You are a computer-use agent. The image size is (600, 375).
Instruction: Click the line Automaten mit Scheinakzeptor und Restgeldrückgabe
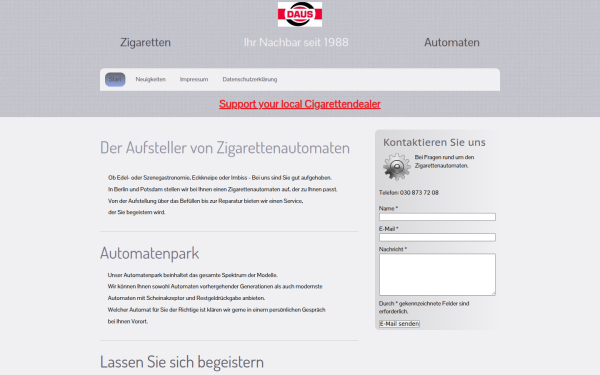pyautogui.click(x=186, y=298)
